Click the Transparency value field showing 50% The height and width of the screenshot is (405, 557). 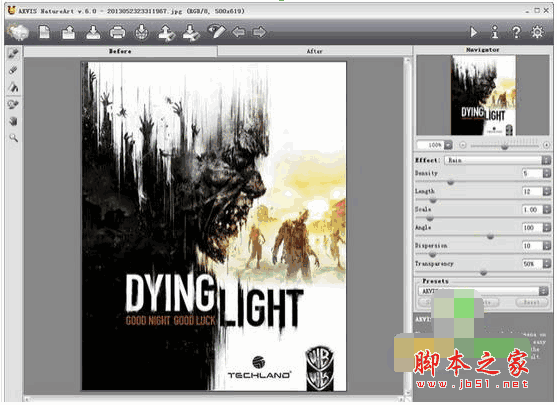(532, 264)
